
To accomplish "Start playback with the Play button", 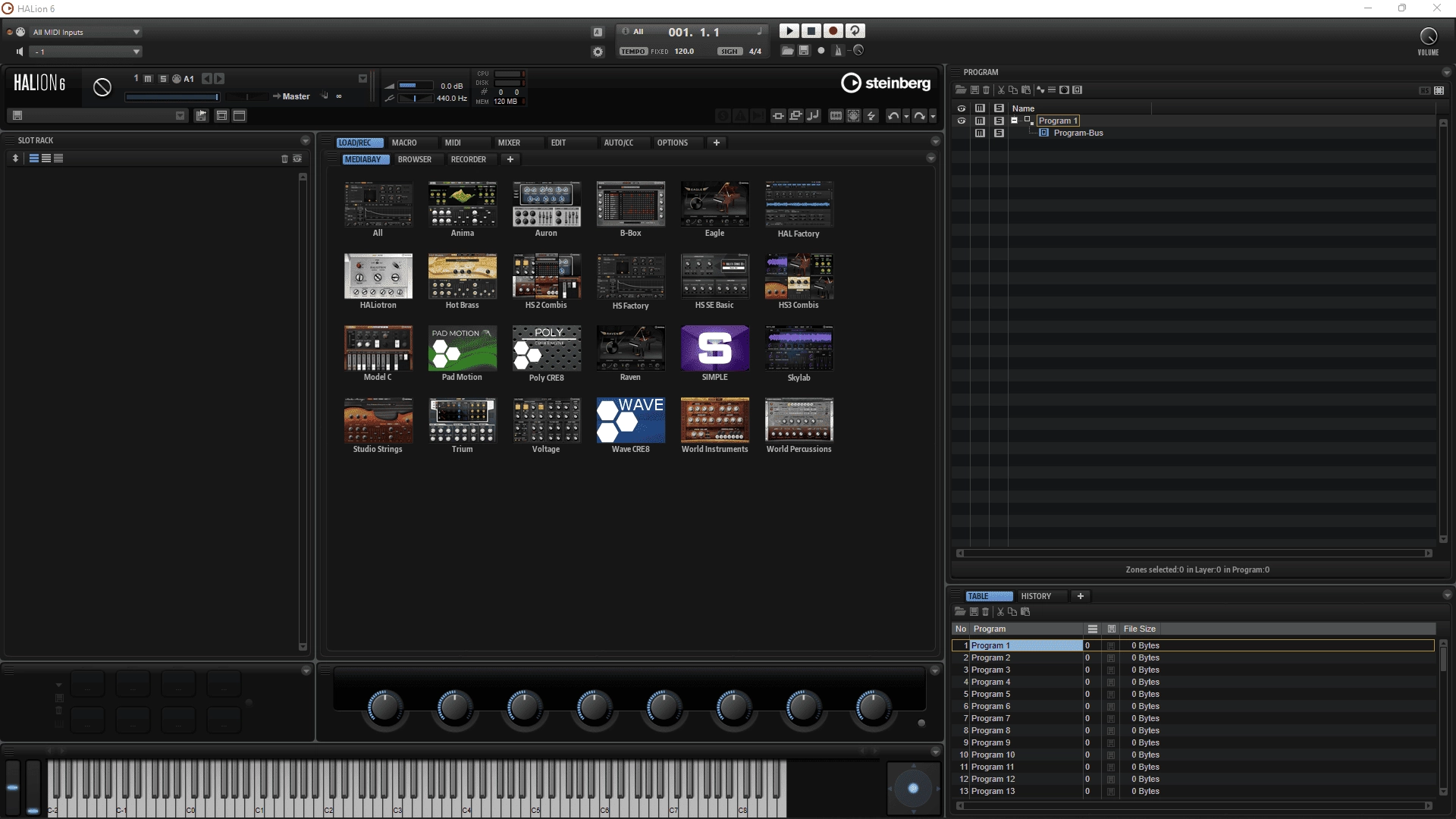I will tap(789, 31).
